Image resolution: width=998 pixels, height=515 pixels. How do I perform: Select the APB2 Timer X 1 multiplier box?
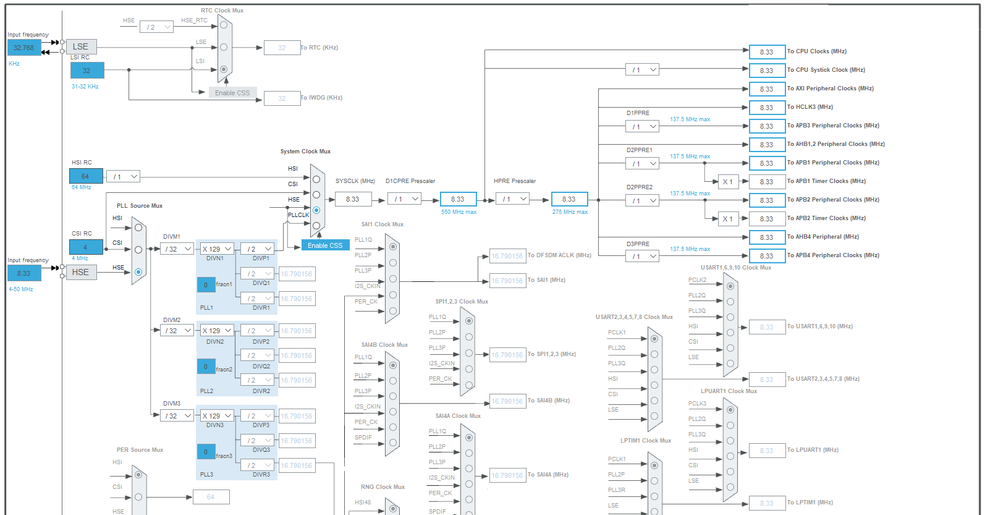point(728,218)
